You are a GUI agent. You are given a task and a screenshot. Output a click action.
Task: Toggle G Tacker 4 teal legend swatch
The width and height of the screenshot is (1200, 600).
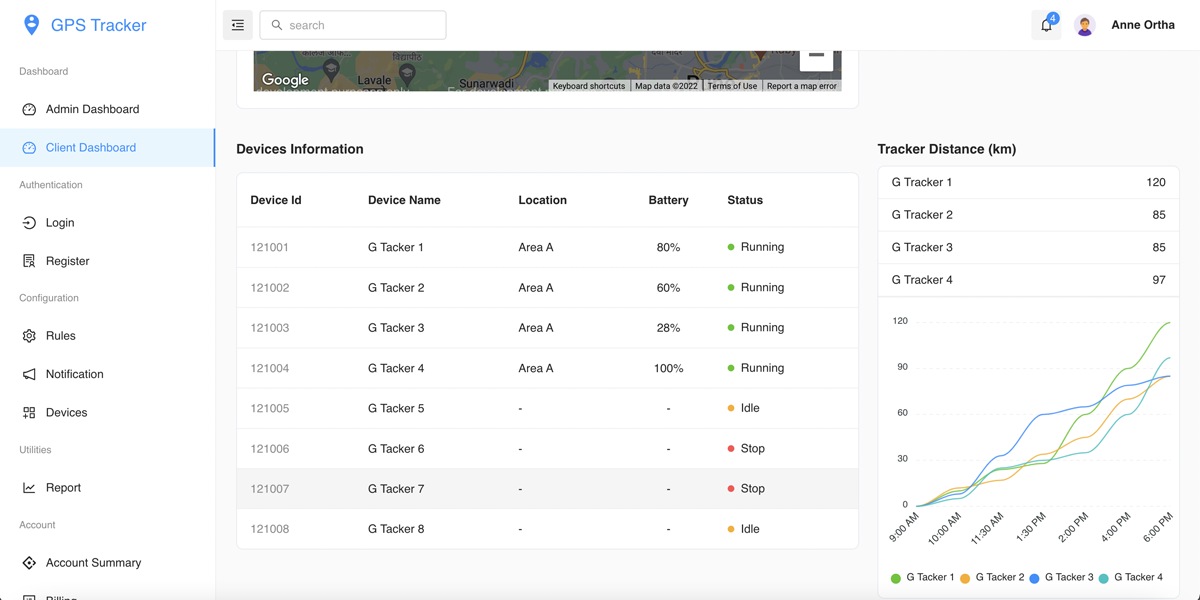(1104, 578)
